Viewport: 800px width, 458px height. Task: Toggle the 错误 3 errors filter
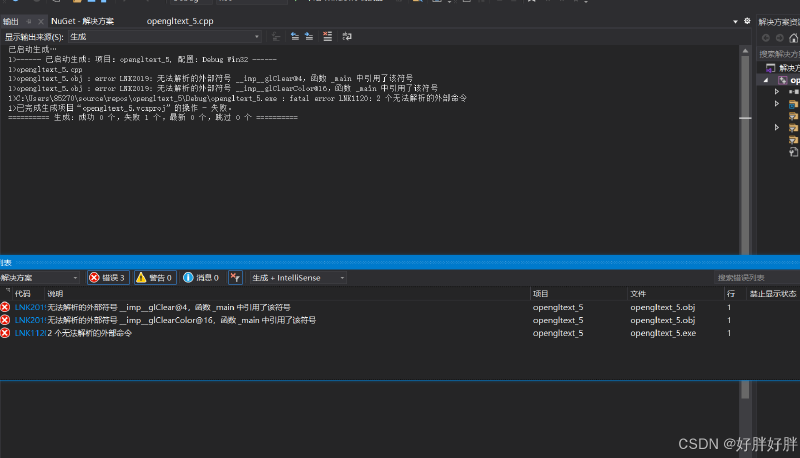pyautogui.click(x=108, y=278)
